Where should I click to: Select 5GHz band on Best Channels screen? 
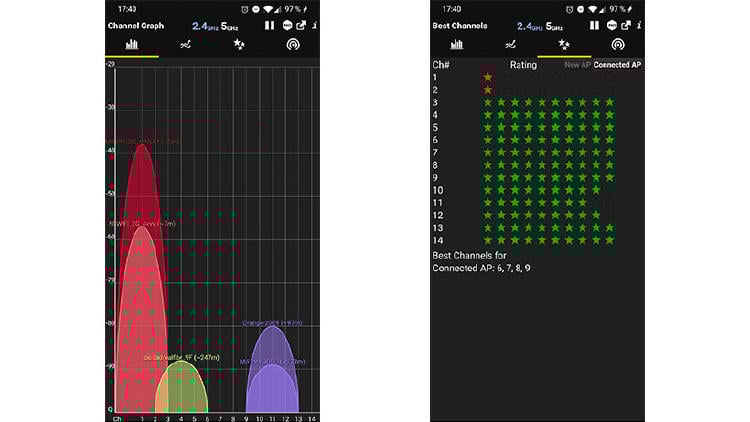557,25
